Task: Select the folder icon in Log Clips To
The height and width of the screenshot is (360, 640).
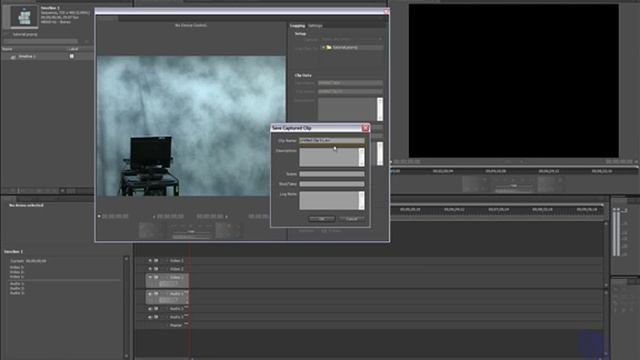Action: (329, 48)
